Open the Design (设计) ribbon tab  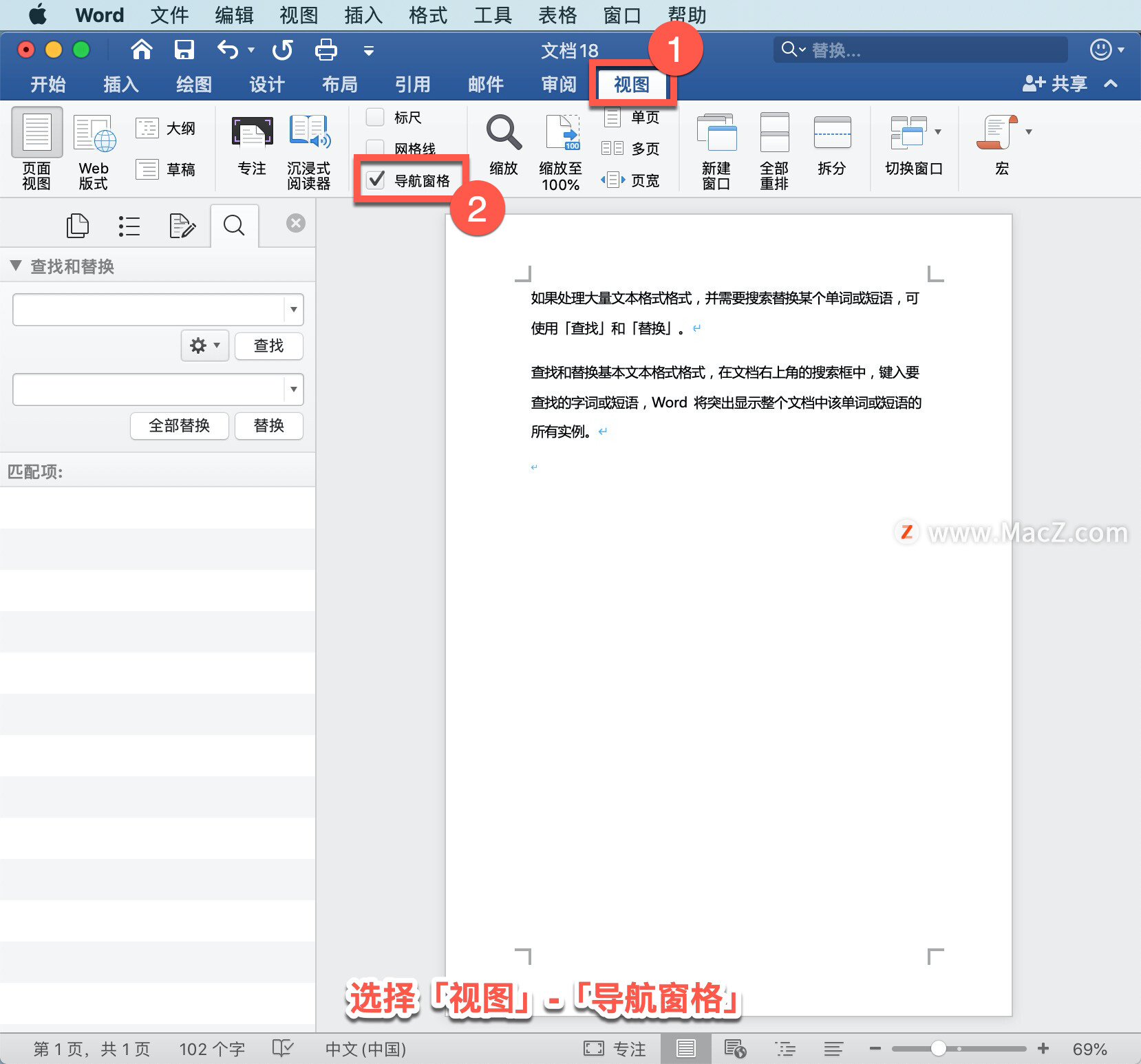pyautogui.click(x=267, y=85)
